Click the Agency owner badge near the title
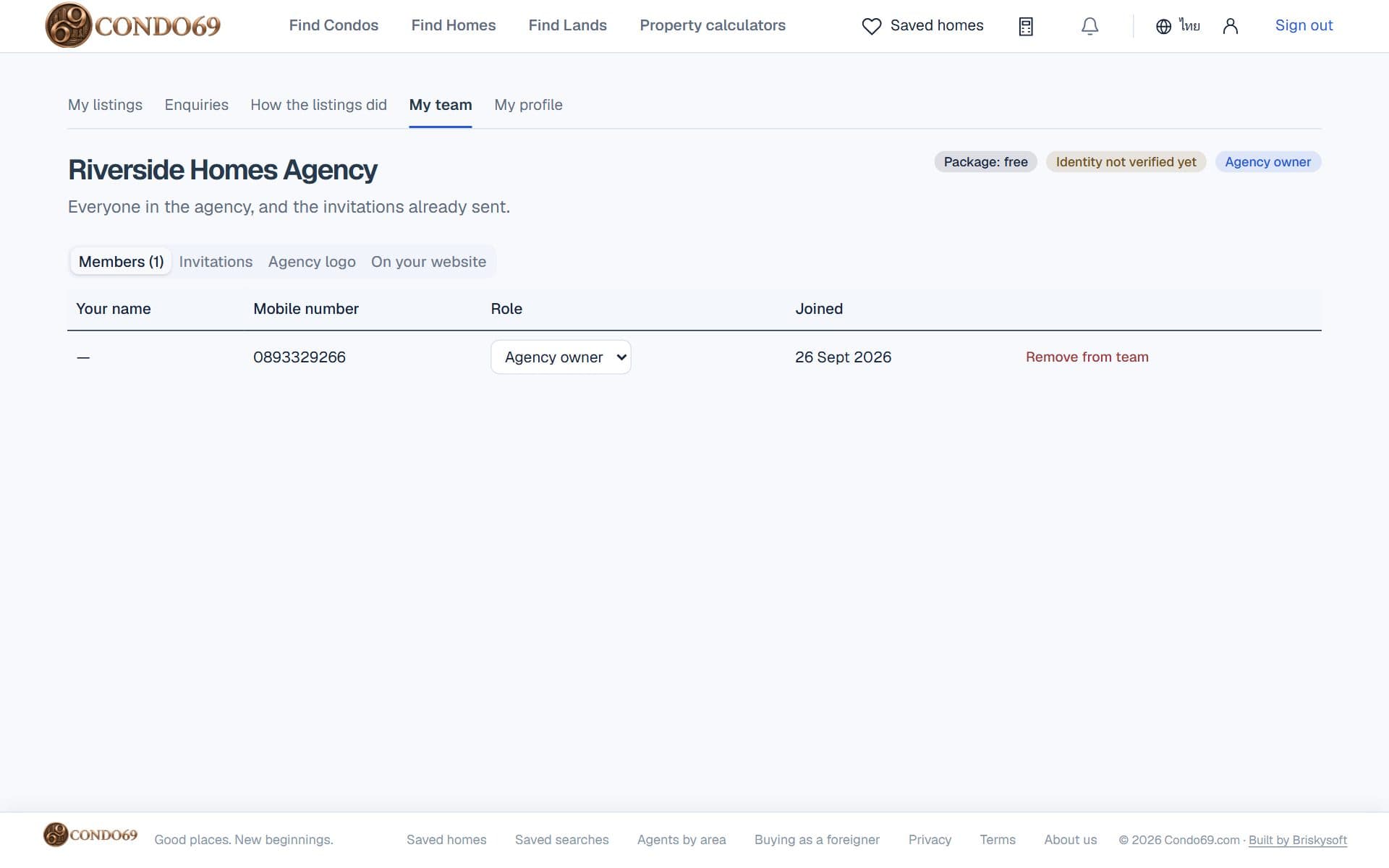1389x868 pixels. pos(1267,162)
